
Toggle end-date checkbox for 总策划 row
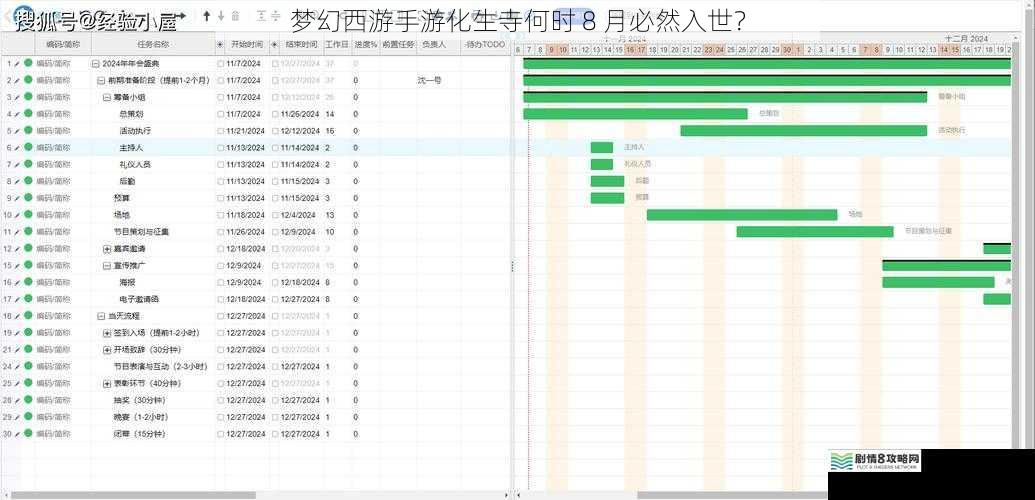click(275, 114)
